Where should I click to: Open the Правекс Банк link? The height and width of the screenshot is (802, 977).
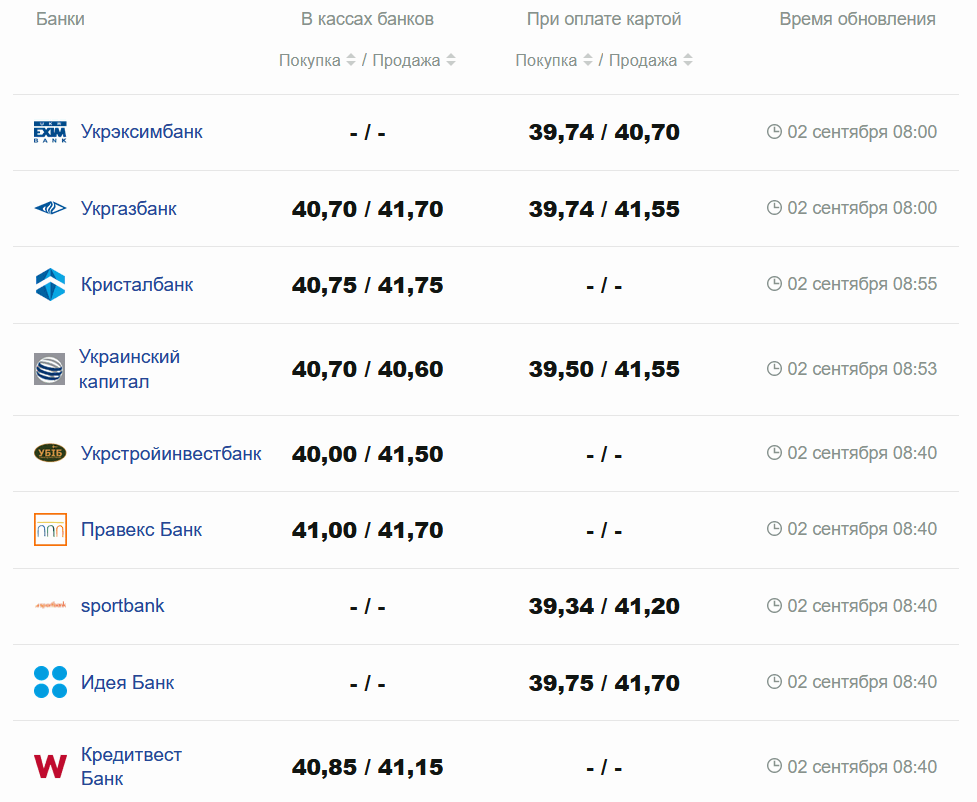click(141, 529)
